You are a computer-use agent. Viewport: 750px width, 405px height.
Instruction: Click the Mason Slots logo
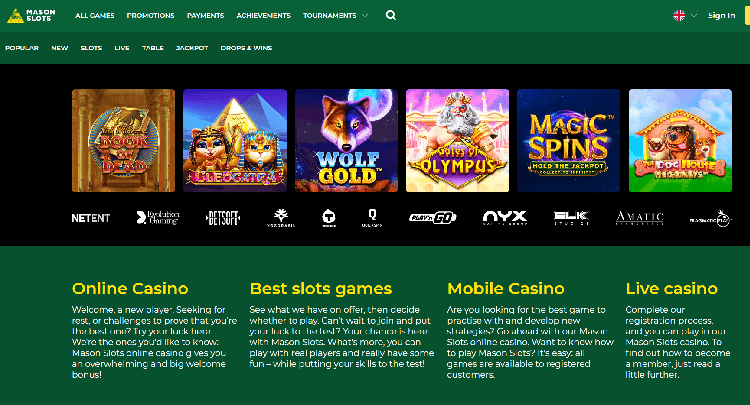click(x=31, y=16)
